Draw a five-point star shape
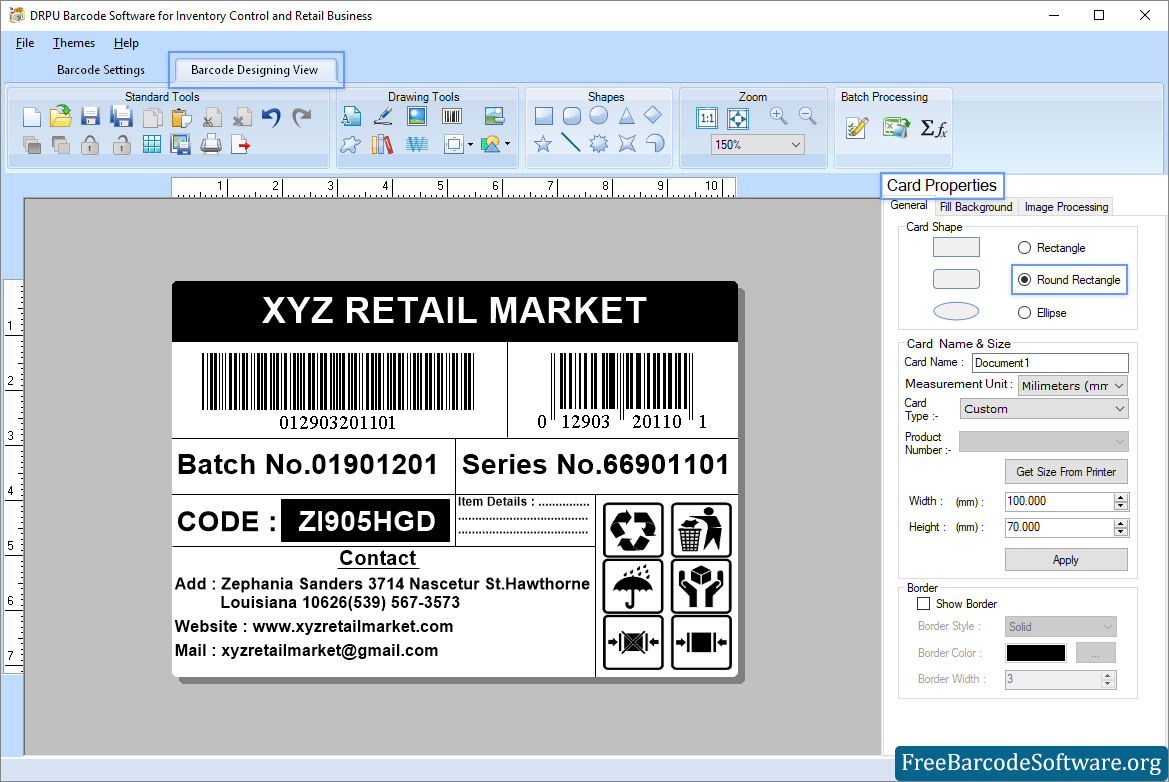The height and width of the screenshot is (782, 1169). click(543, 144)
